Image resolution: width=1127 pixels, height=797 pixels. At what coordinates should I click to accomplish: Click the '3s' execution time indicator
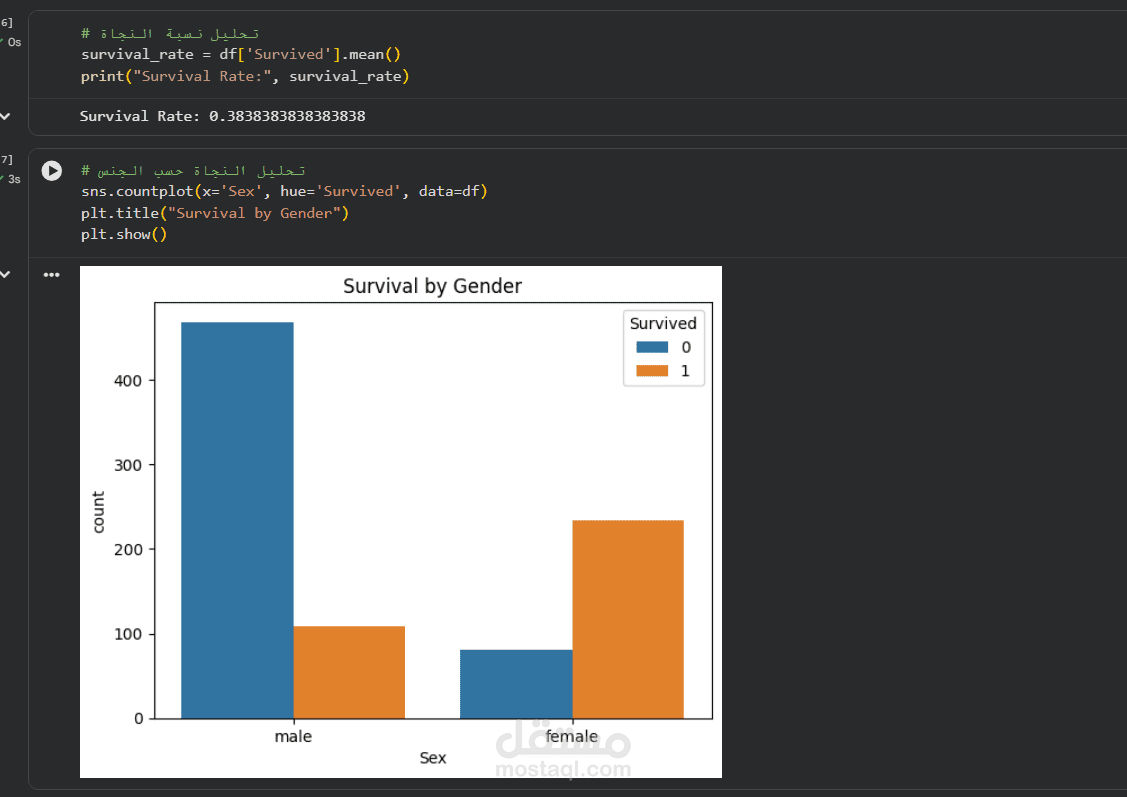click(x=14, y=179)
